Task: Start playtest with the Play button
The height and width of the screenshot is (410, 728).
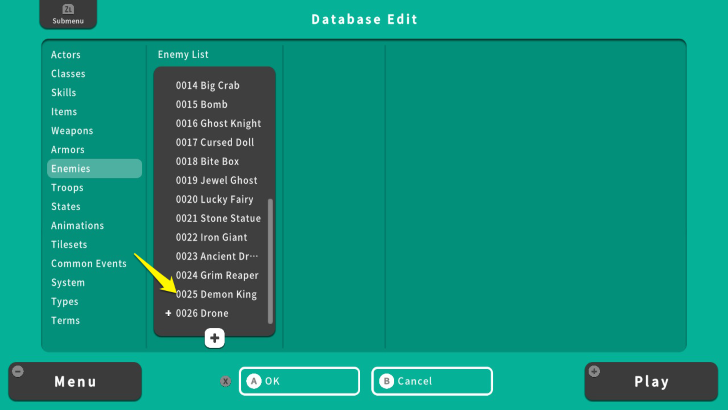Action: click(x=651, y=382)
